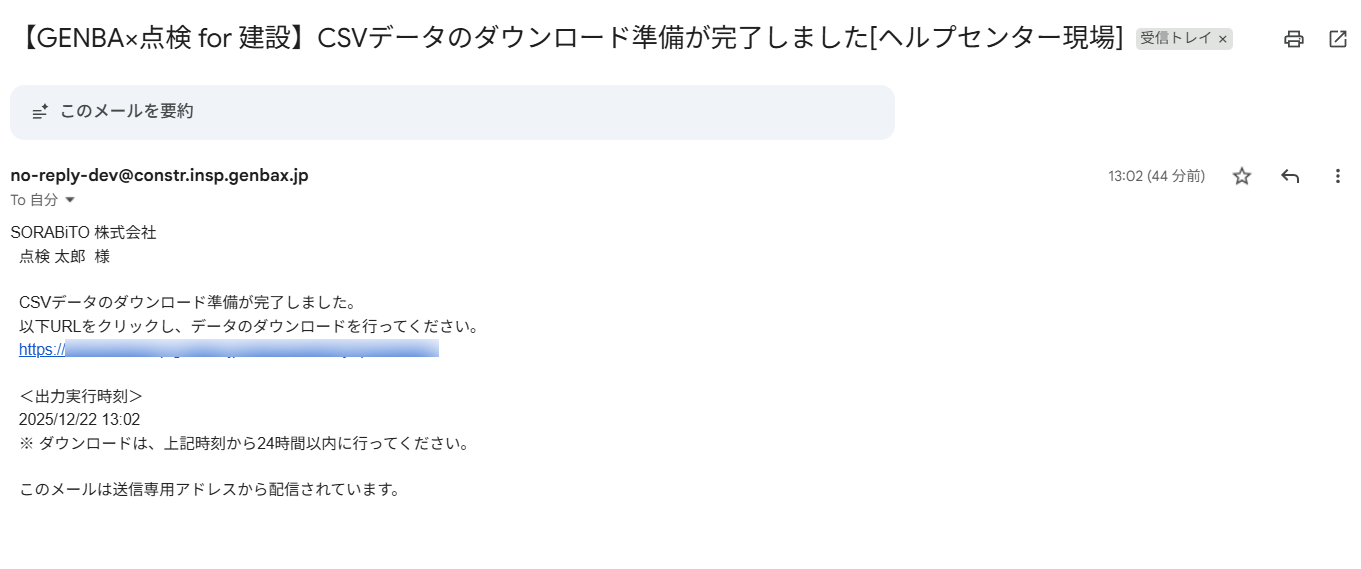The width and height of the screenshot is (1361, 569).
Task: Click the 13:02 (44 分前) timestamp
Action: coord(1156,176)
